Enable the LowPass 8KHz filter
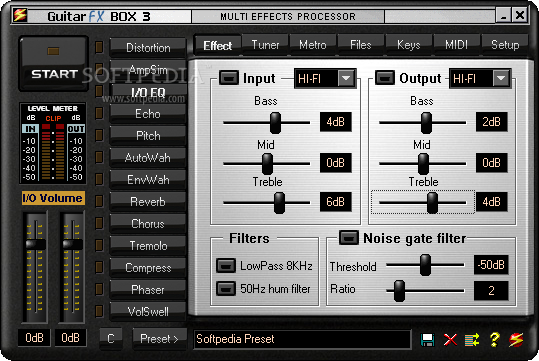The image size is (539, 361). pyautogui.click(x=226, y=265)
